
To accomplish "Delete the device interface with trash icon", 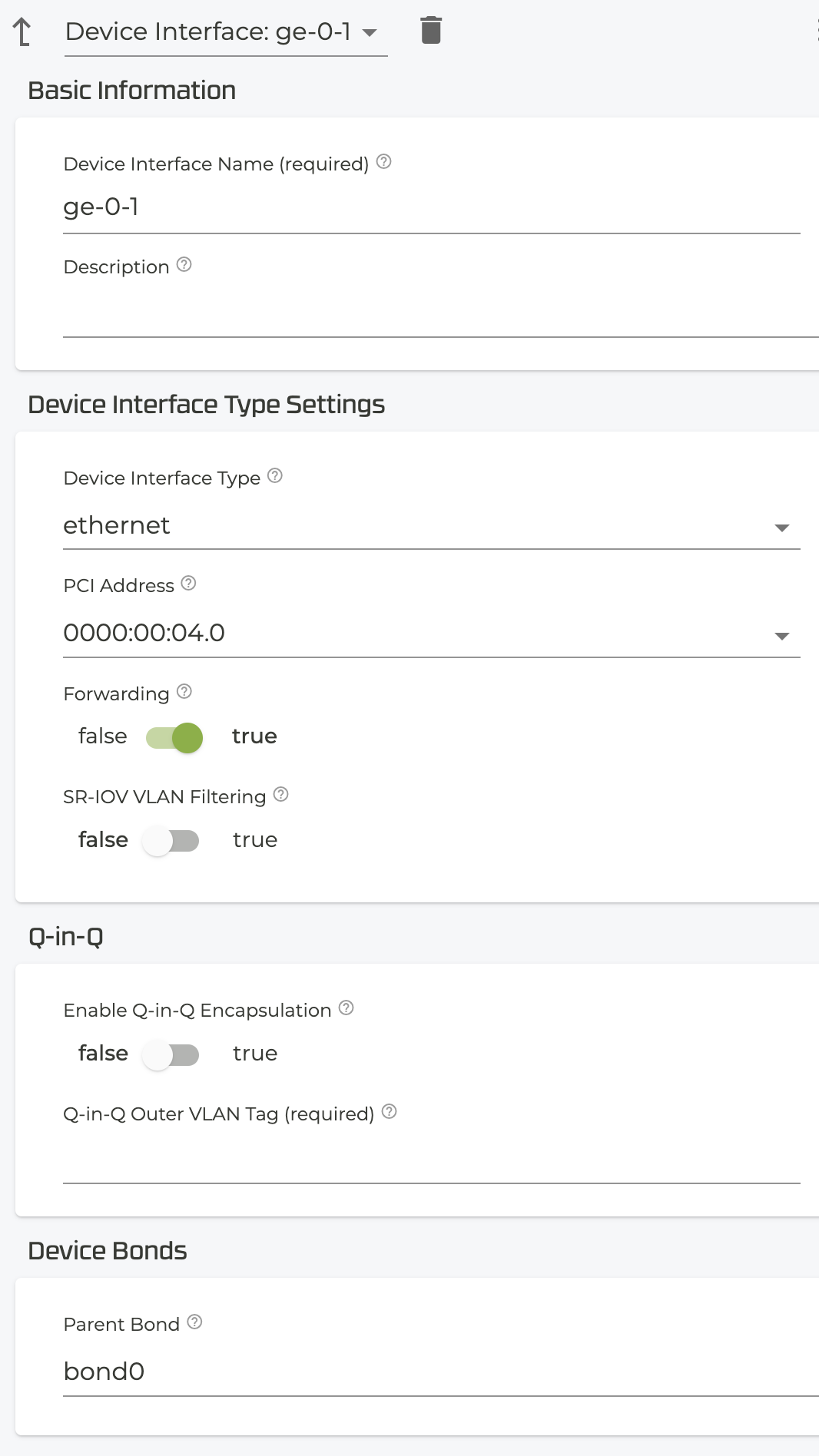I will (431, 31).
